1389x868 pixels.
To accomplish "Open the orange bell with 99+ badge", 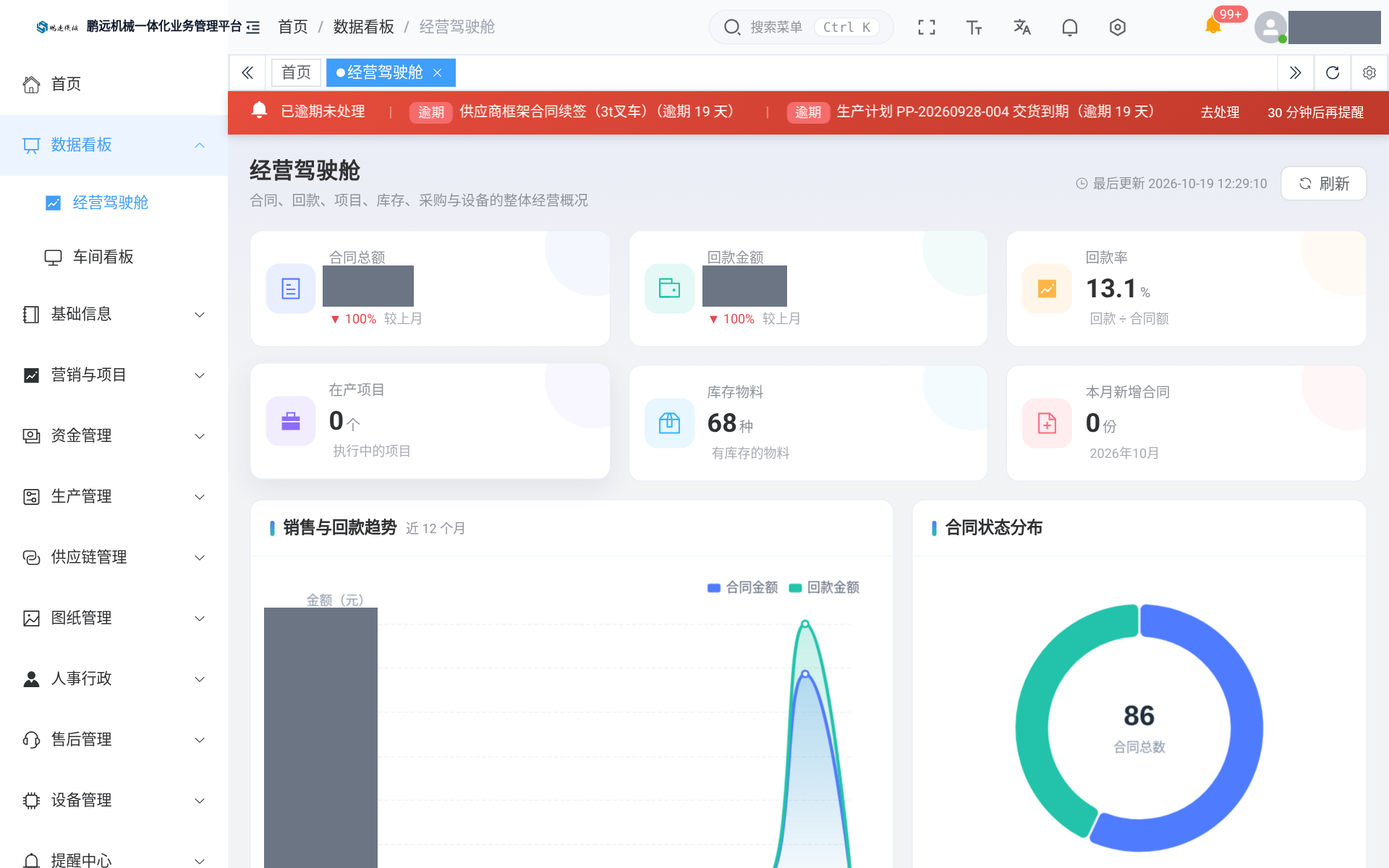I will tap(1214, 26).
